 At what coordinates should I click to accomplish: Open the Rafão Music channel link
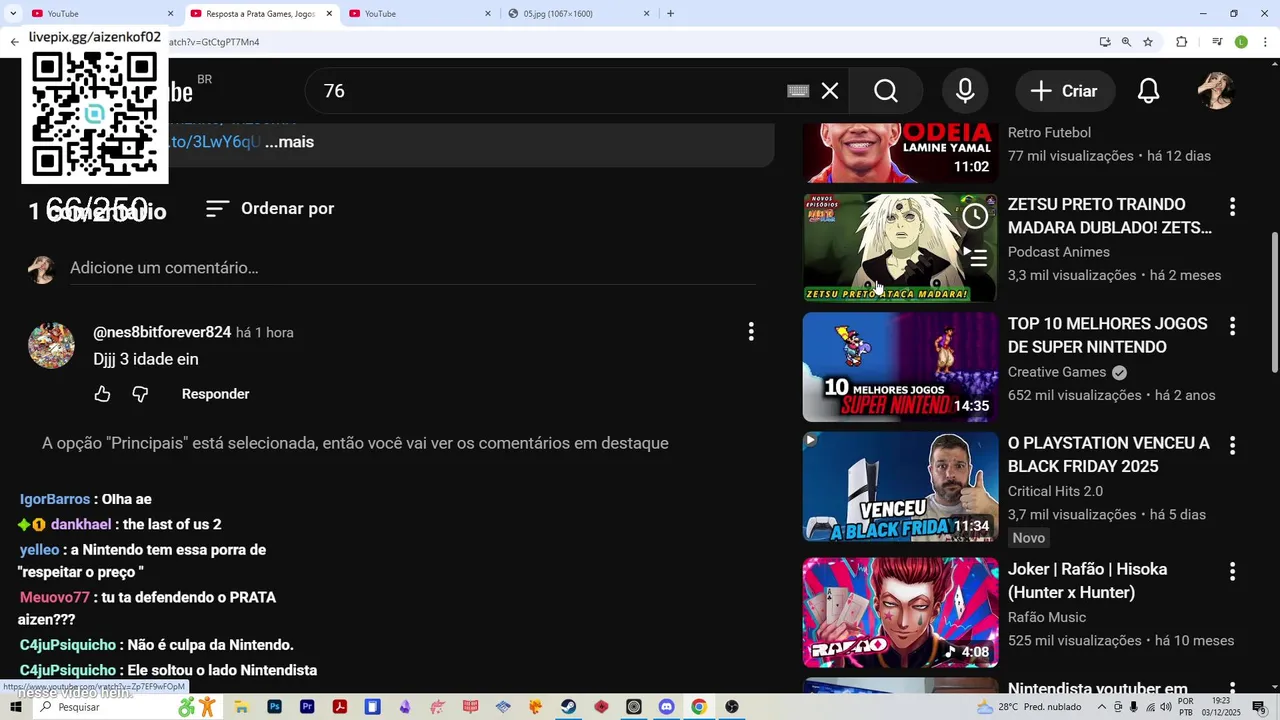pyautogui.click(x=1047, y=617)
